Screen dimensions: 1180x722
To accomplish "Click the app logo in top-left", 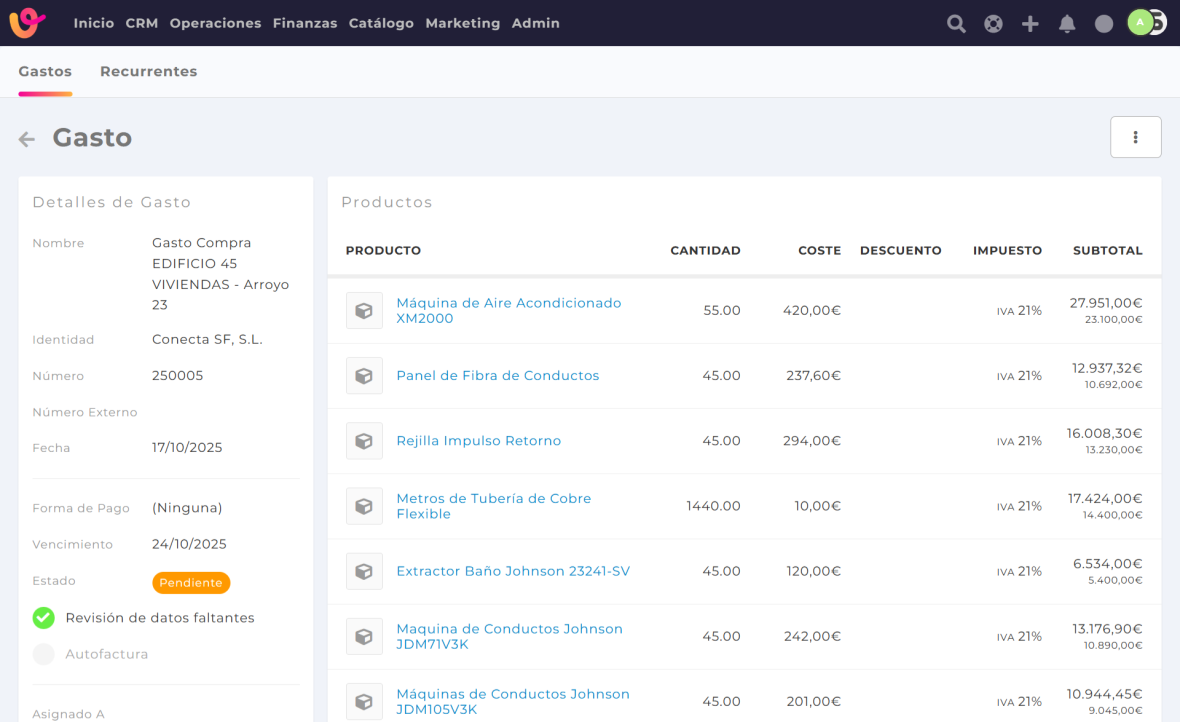I will pos(27,23).
